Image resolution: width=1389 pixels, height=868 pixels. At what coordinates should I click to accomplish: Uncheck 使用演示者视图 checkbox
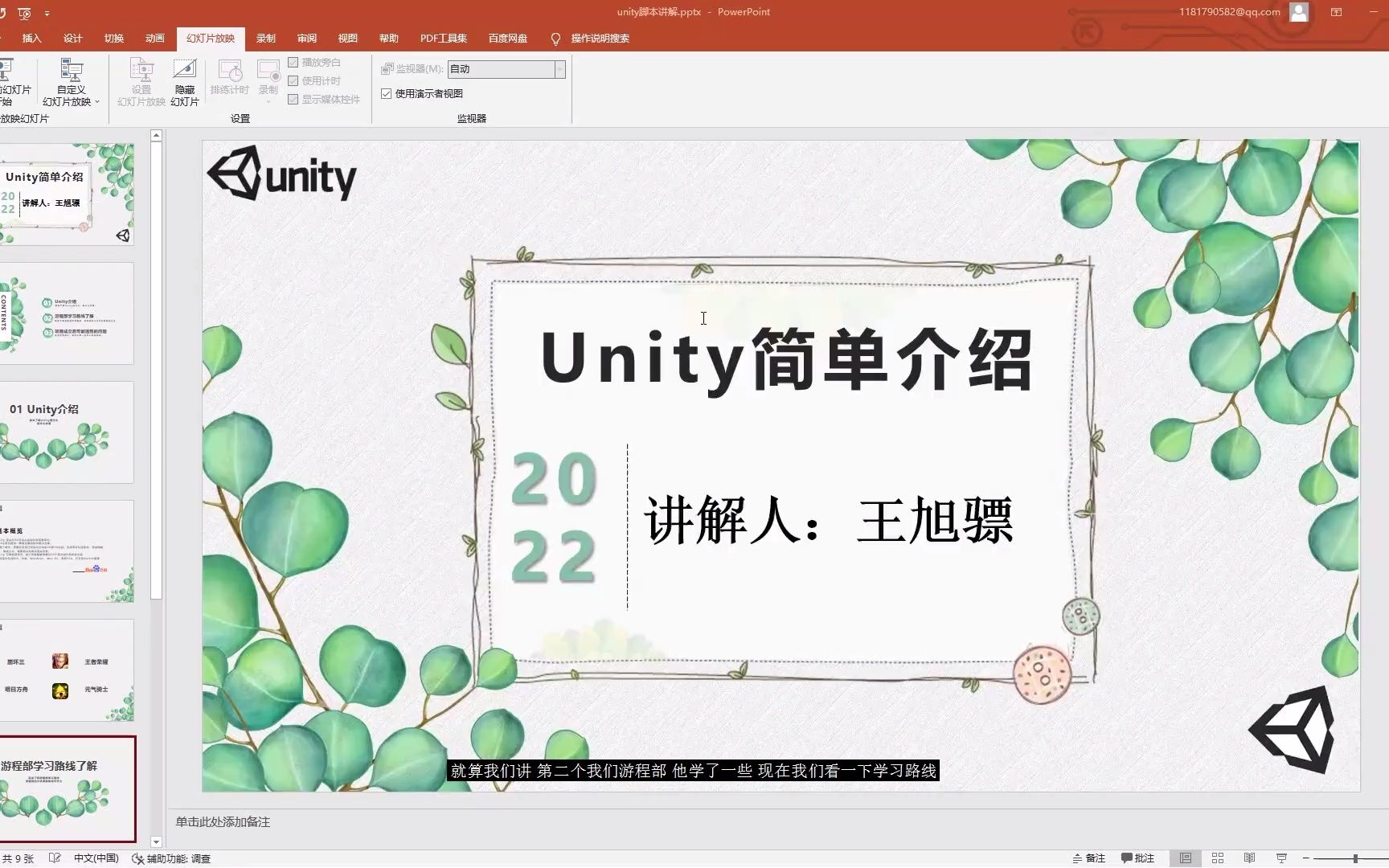(x=386, y=93)
